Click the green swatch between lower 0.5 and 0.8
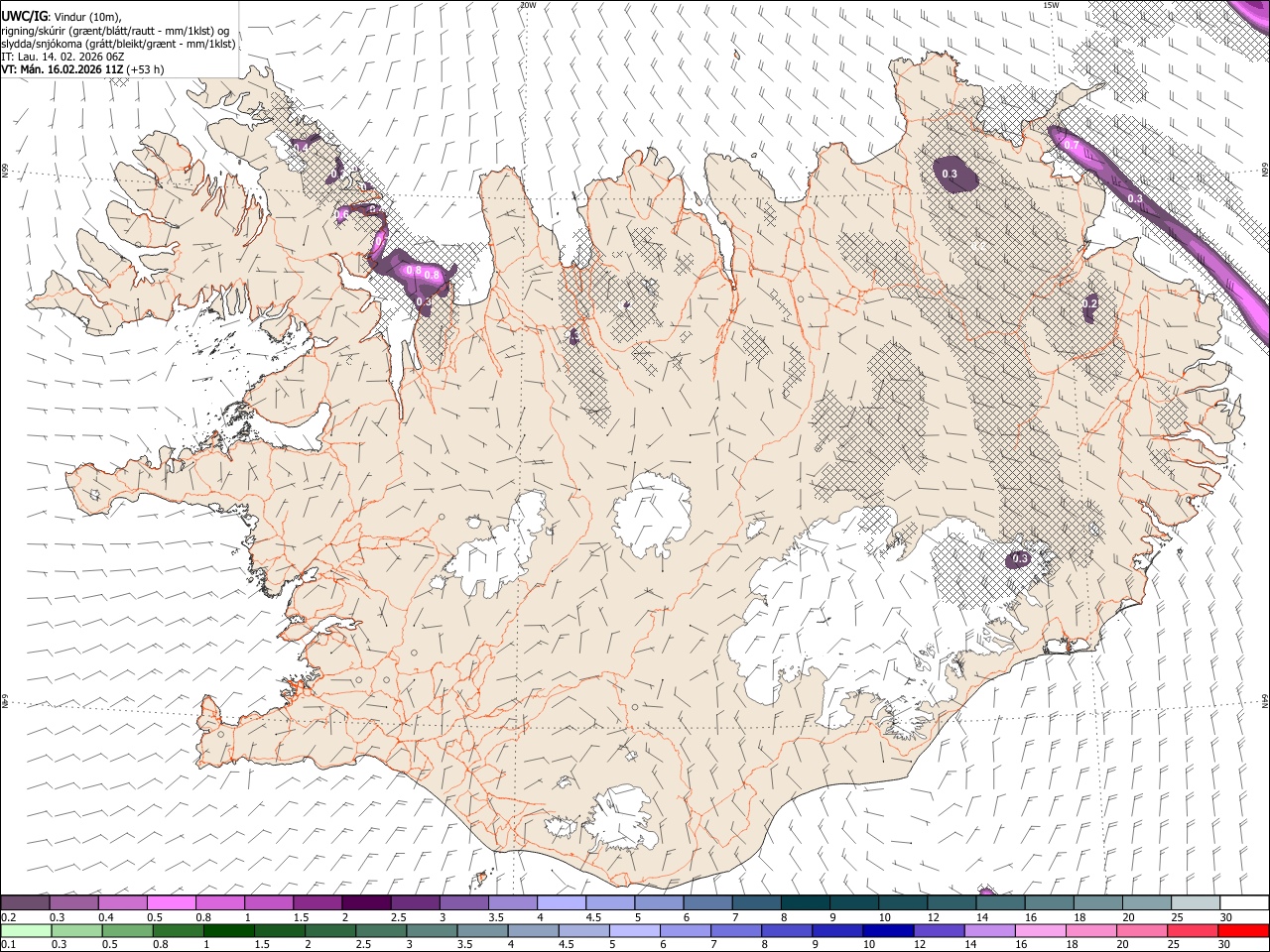Viewport: 1270px width, 952px height. point(128,931)
